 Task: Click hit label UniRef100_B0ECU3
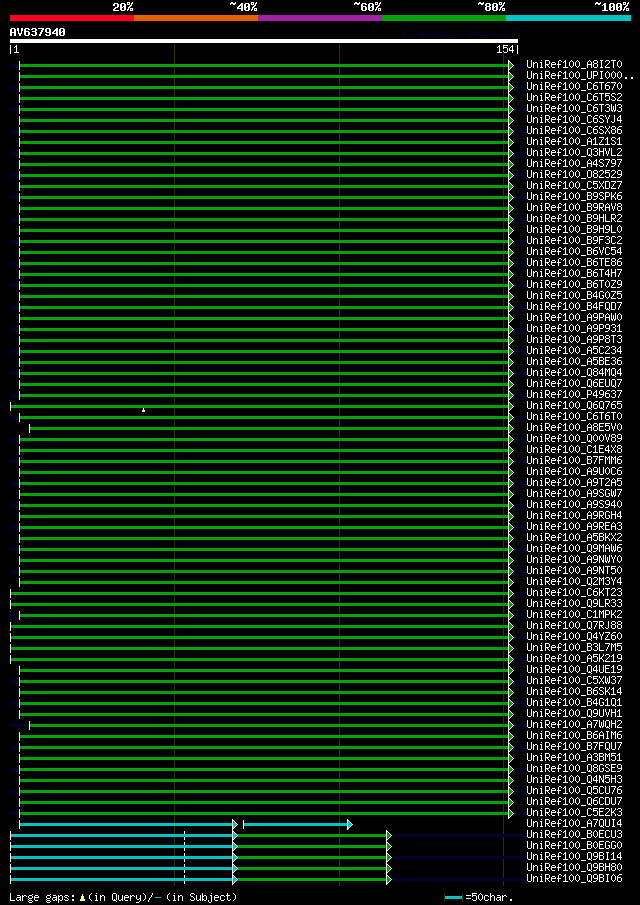coord(574,835)
